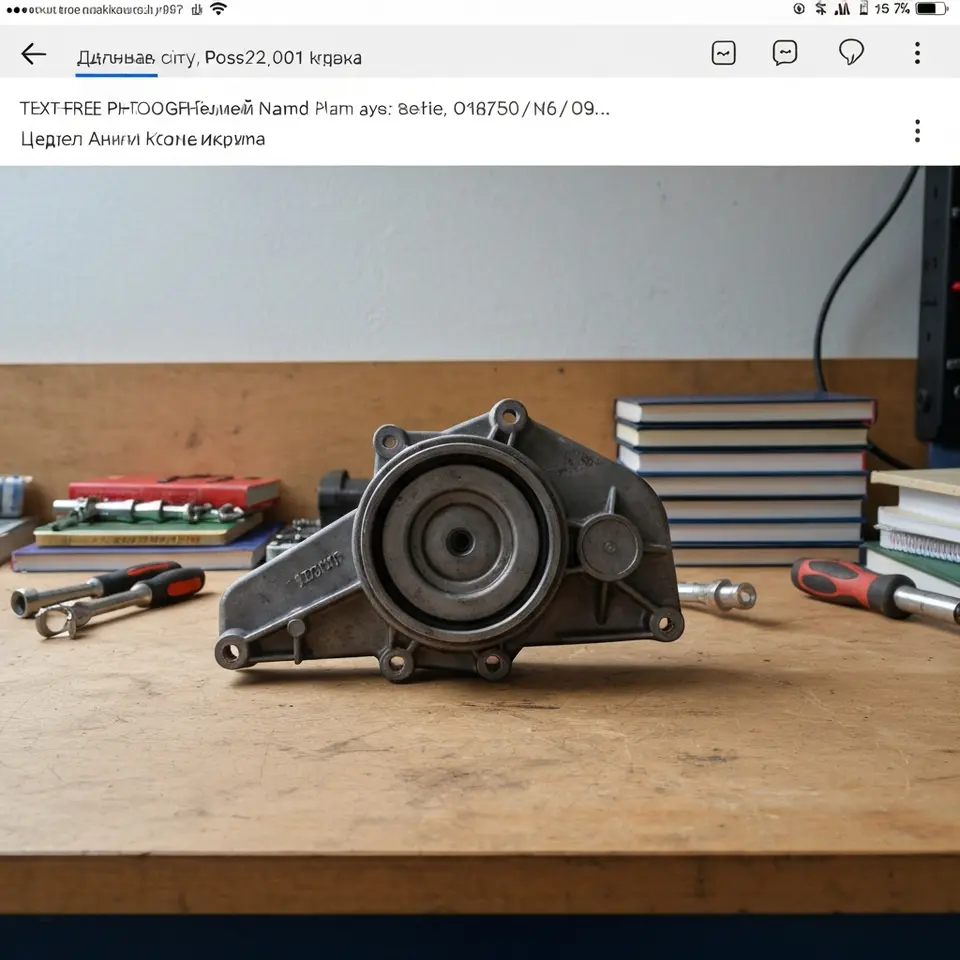The height and width of the screenshot is (960, 960).
Task: Tap the round speech bubble comment icon
Action: pyautogui.click(x=851, y=52)
